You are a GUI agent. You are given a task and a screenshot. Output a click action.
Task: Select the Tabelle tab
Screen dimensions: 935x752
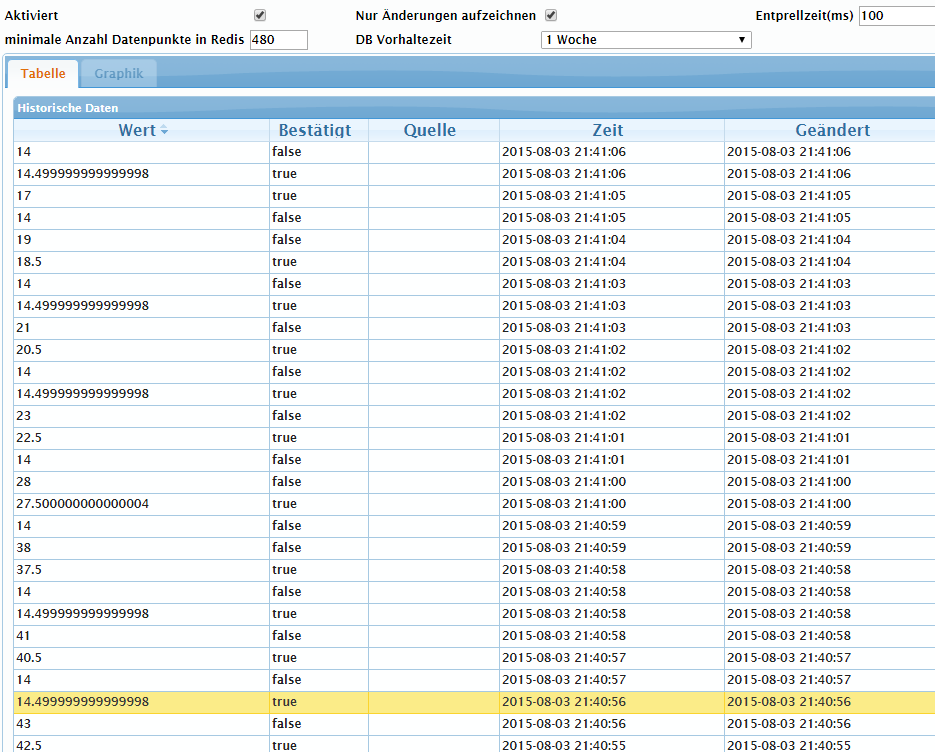(43, 73)
